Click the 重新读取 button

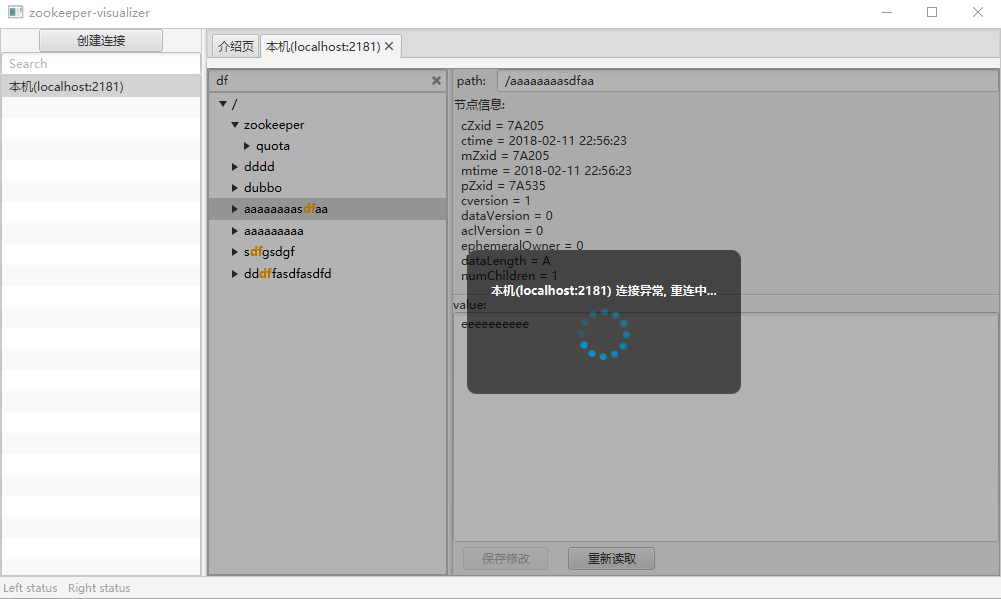(612, 558)
